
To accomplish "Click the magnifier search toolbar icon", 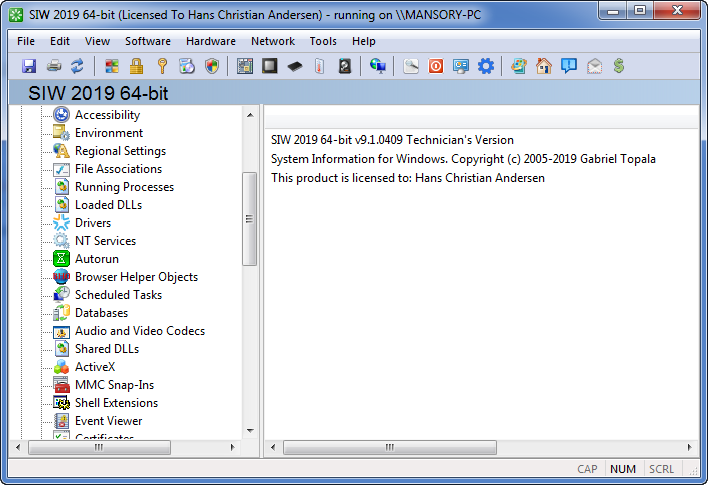I will (x=411, y=66).
